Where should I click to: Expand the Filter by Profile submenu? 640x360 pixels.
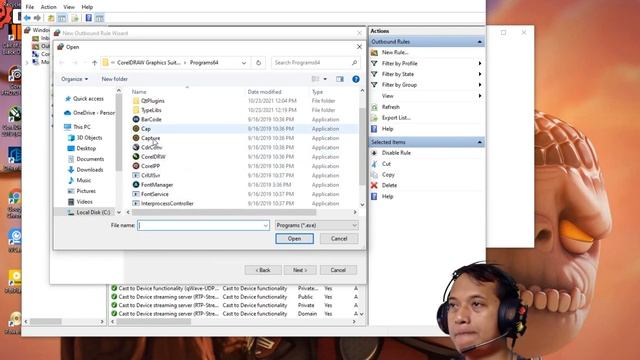tap(480, 64)
